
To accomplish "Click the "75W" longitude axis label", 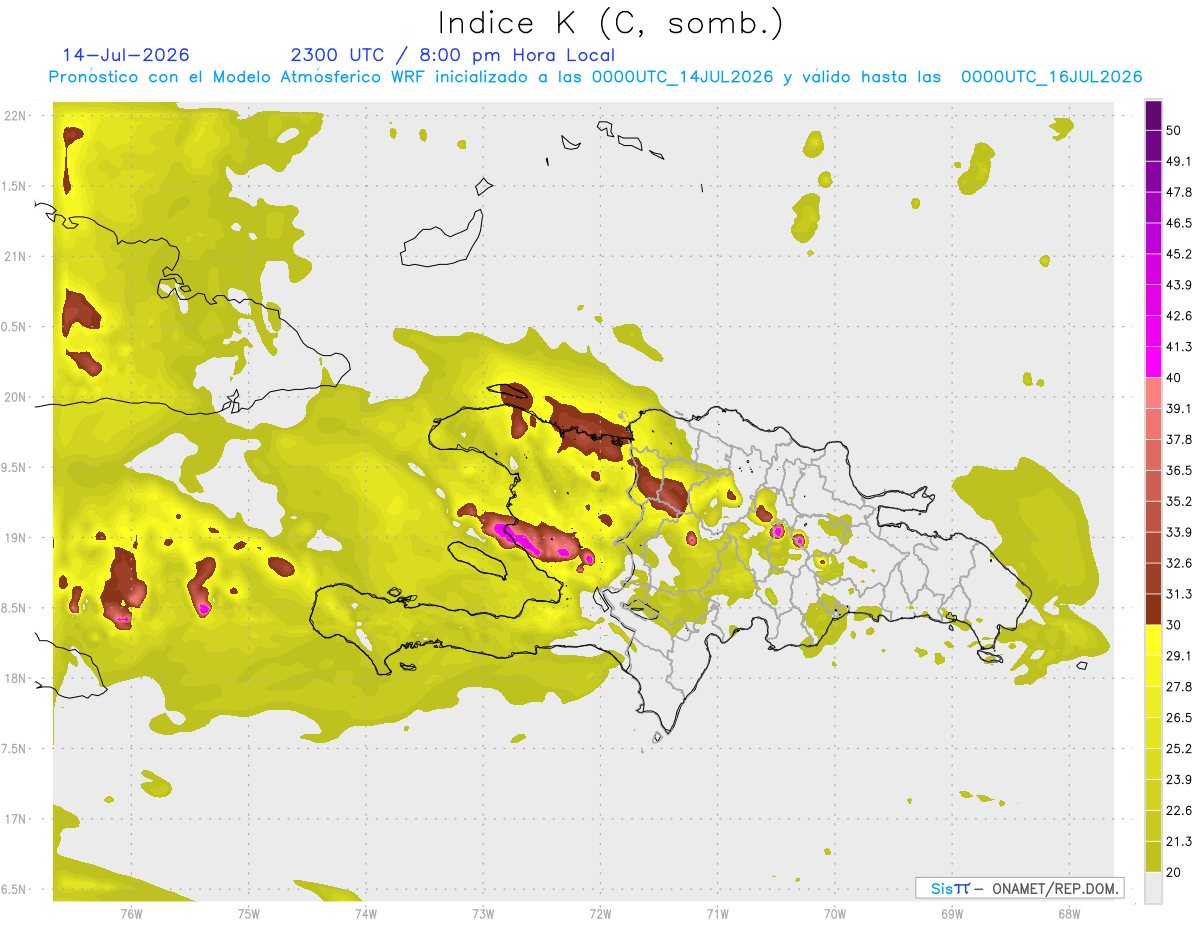I will tap(248, 914).
